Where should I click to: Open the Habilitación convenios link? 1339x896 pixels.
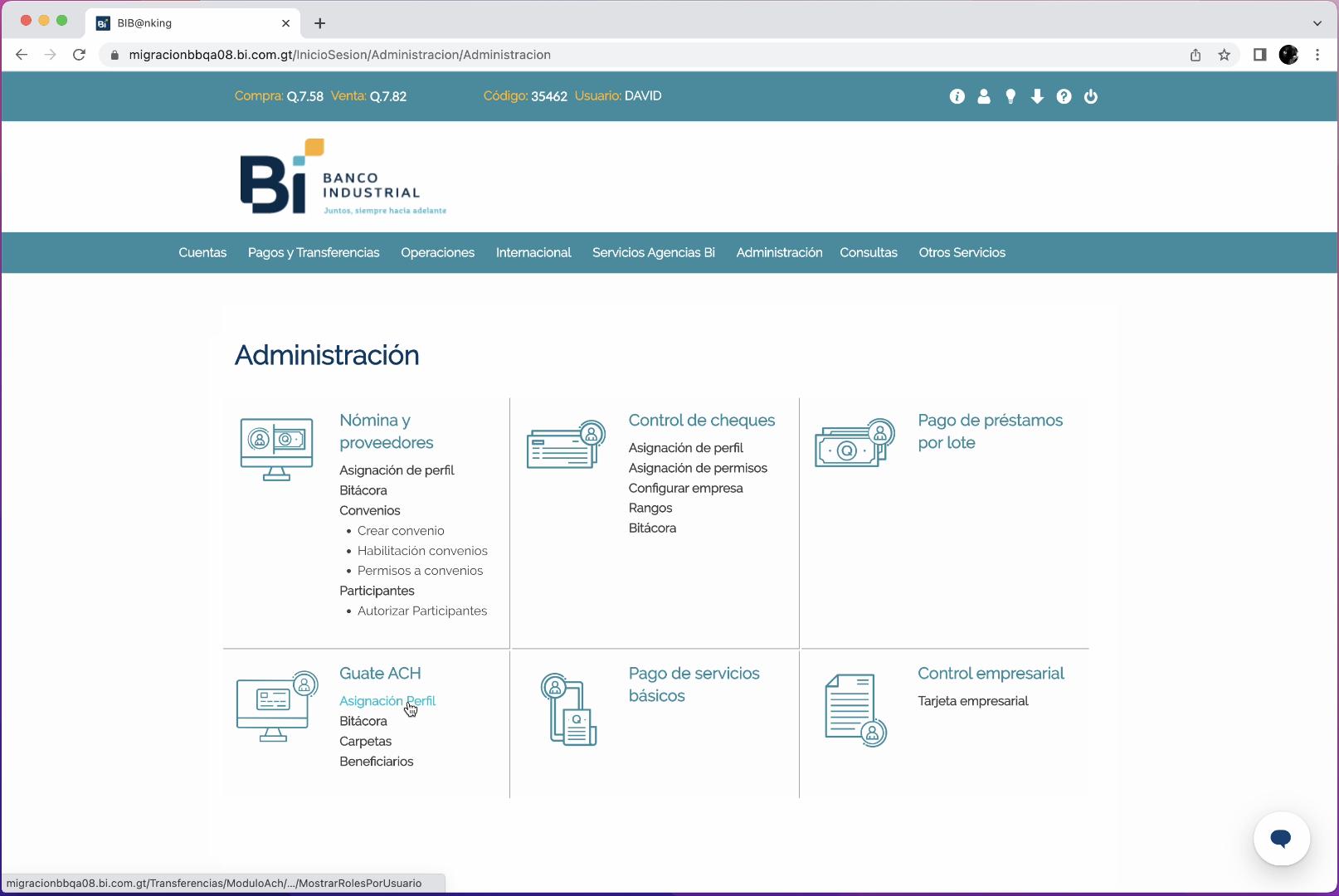(x=422, y=551)
